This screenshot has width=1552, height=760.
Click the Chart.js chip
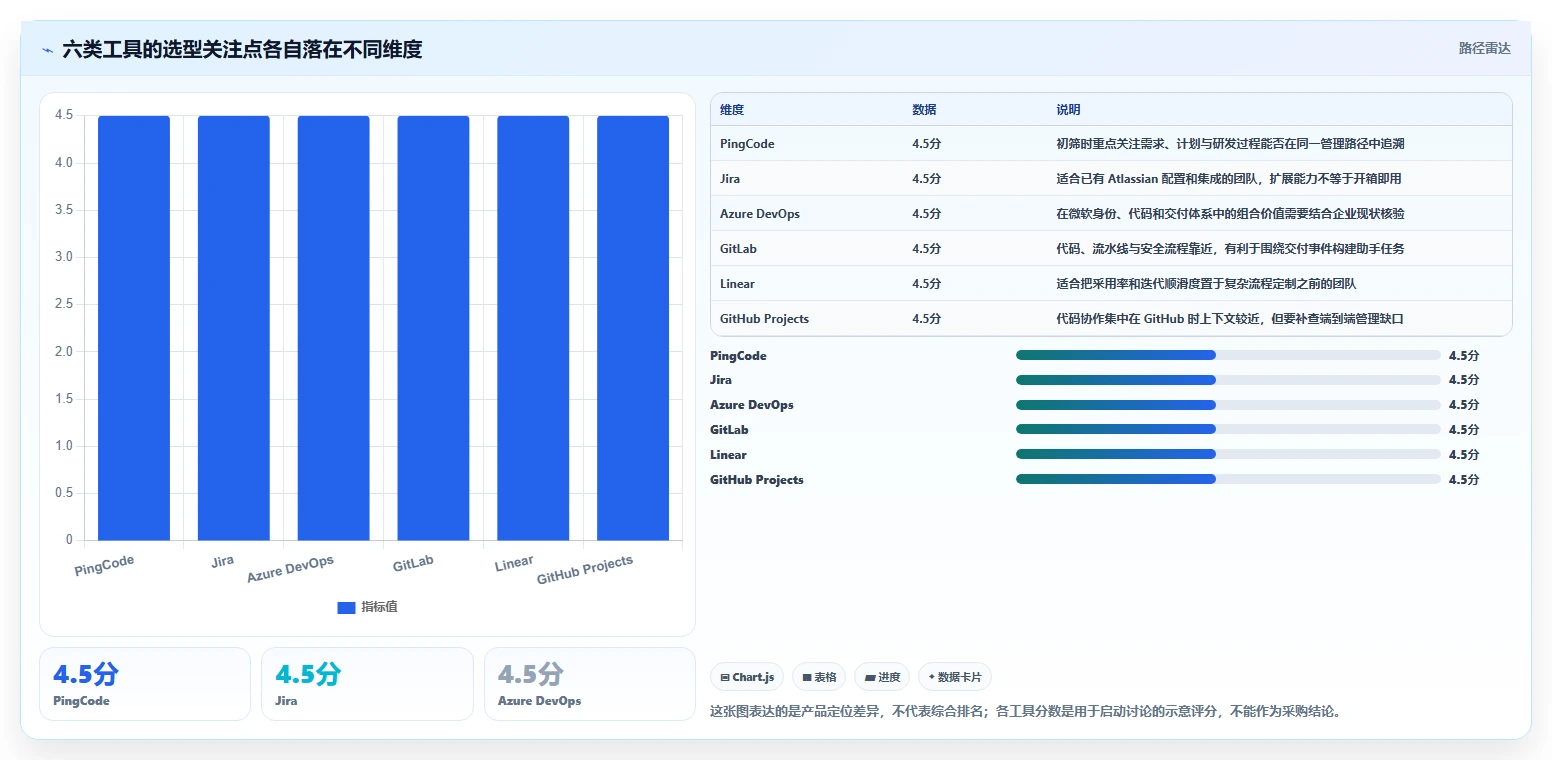pos(747,677)
